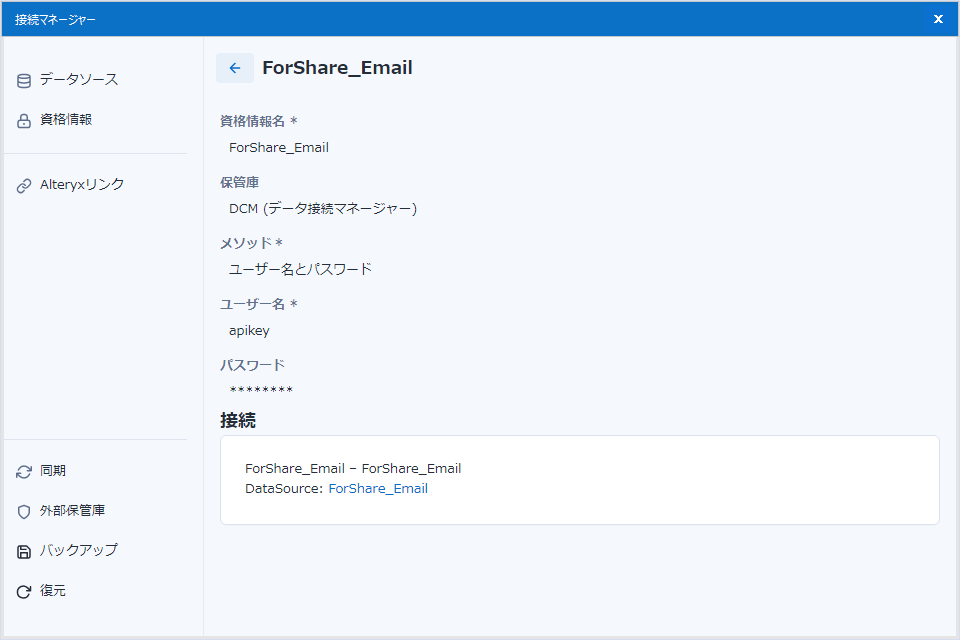Click the masked パスワード field
Viewport: 960px width, 640px height.
[261, 390]
